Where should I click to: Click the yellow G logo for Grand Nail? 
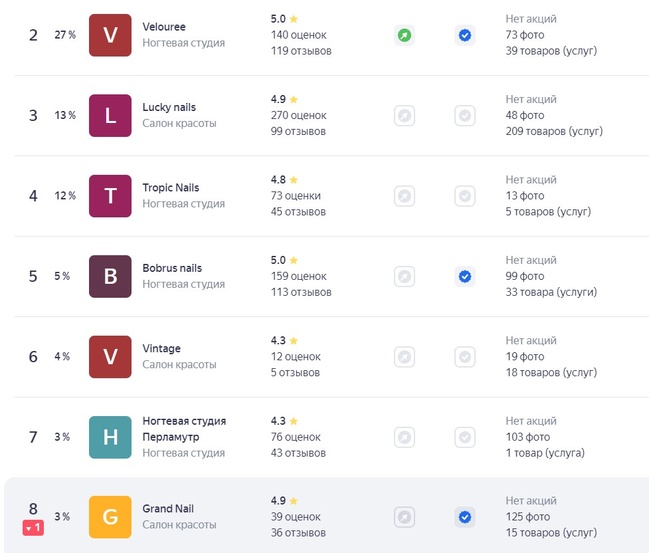point(110,517)
